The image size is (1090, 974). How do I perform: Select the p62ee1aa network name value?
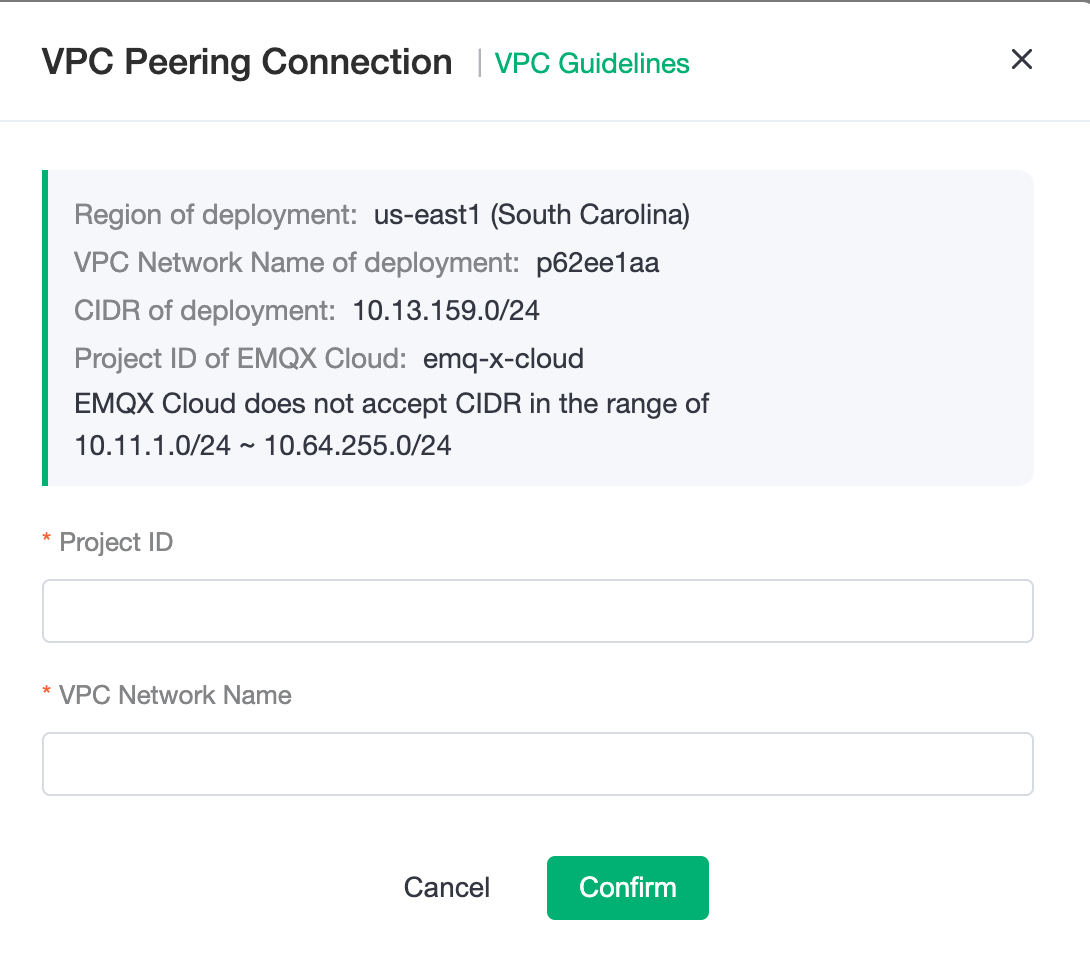click(597, 263)
